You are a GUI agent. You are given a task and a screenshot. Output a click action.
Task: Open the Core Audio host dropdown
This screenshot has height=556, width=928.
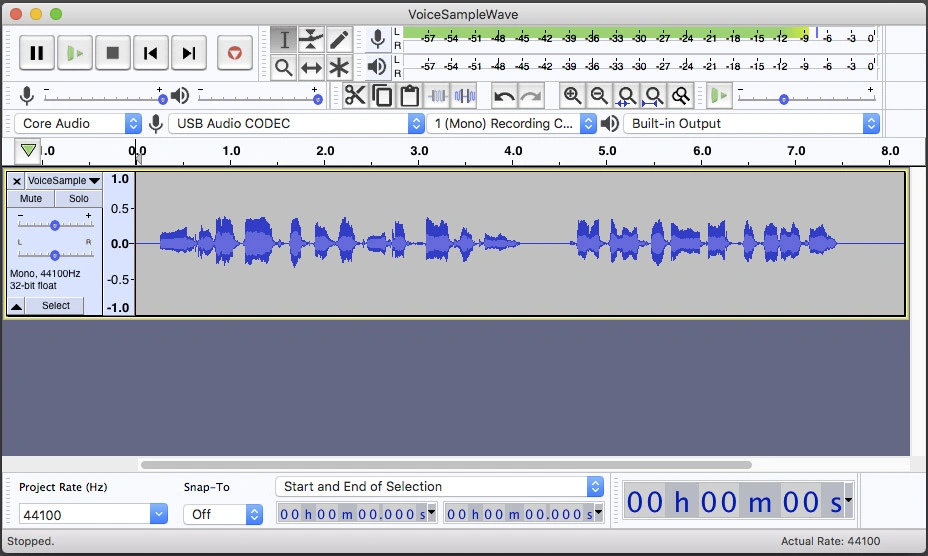click(x=78, y=124)
